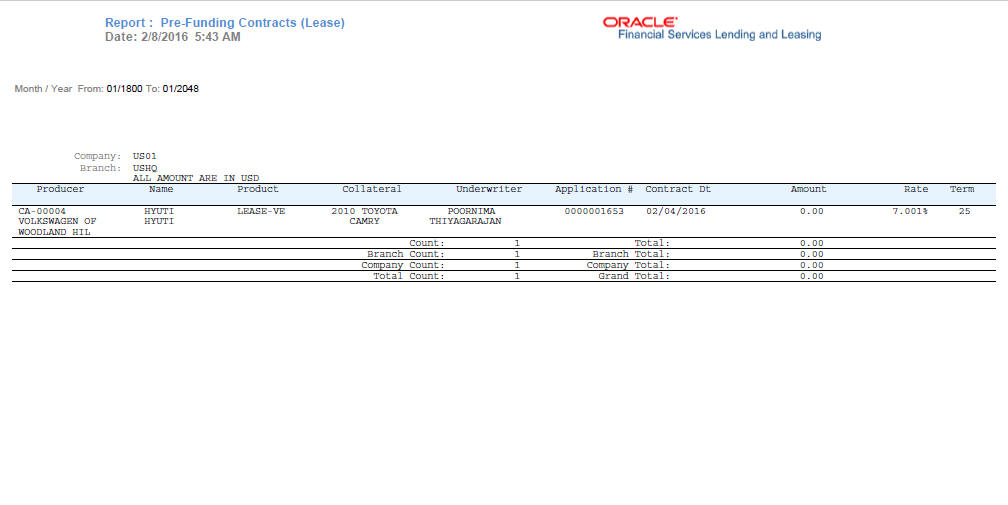Select the 7.001% rate value

click(910, 211)
